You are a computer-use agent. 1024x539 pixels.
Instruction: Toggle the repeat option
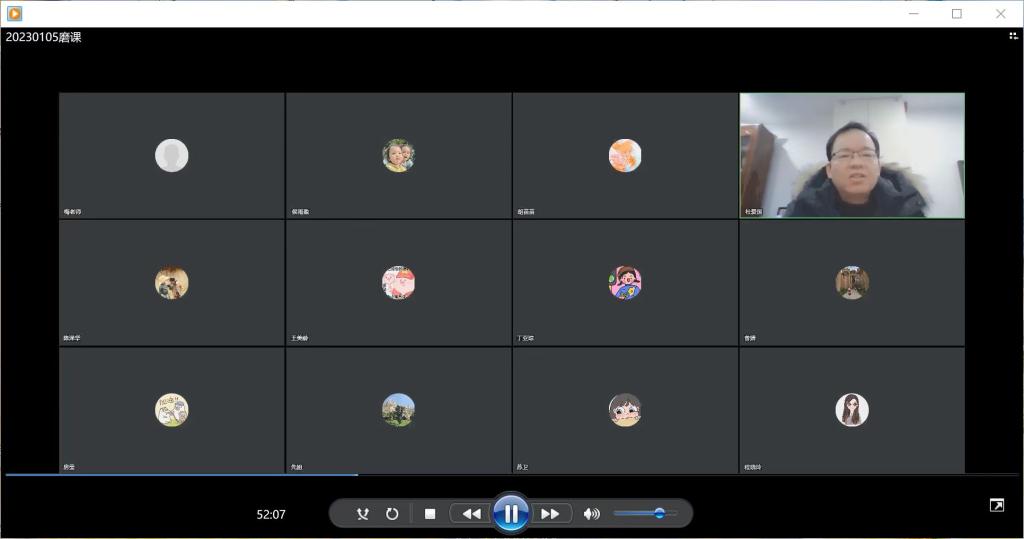tap(392, 514)
